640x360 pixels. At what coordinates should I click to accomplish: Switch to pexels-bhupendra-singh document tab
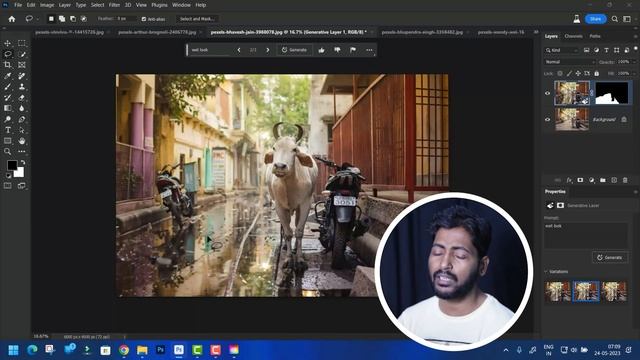[422, 32]
